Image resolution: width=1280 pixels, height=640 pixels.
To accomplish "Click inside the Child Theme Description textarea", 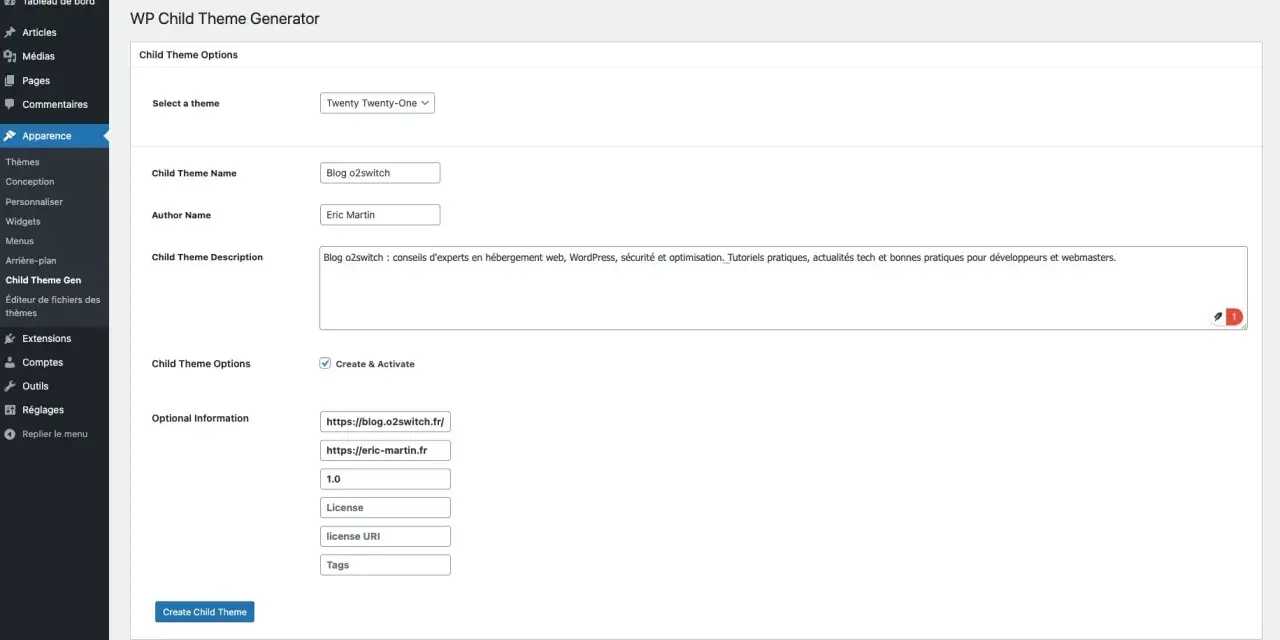I will point(783,288).
